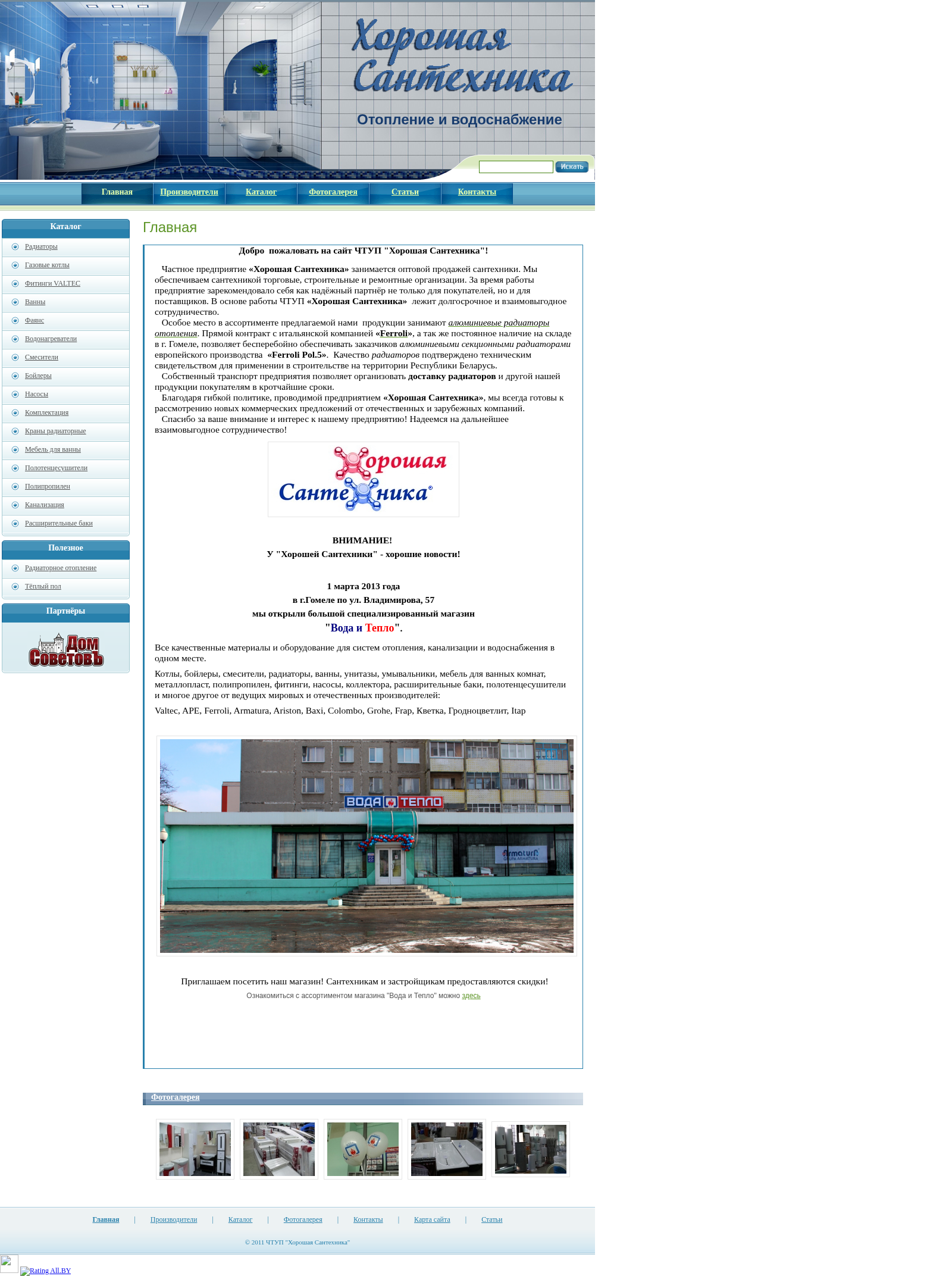Click the bullet icon beside Канализация

pos(15,505)
